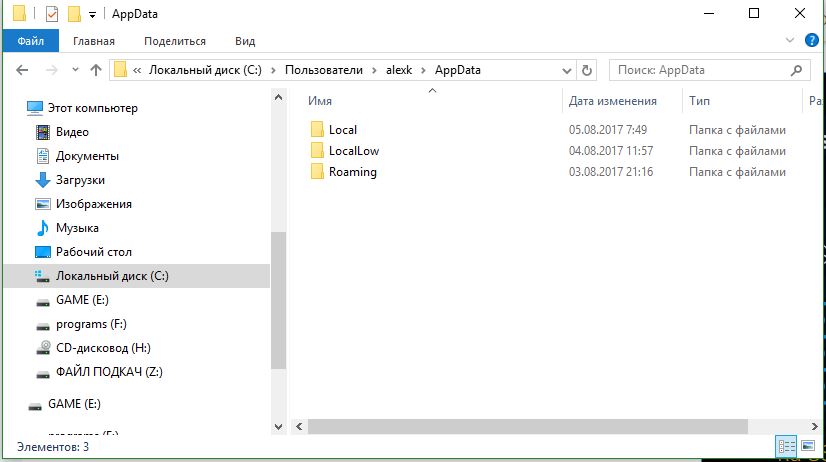Switch to the Главная ribbon tab

click(94, 41)
